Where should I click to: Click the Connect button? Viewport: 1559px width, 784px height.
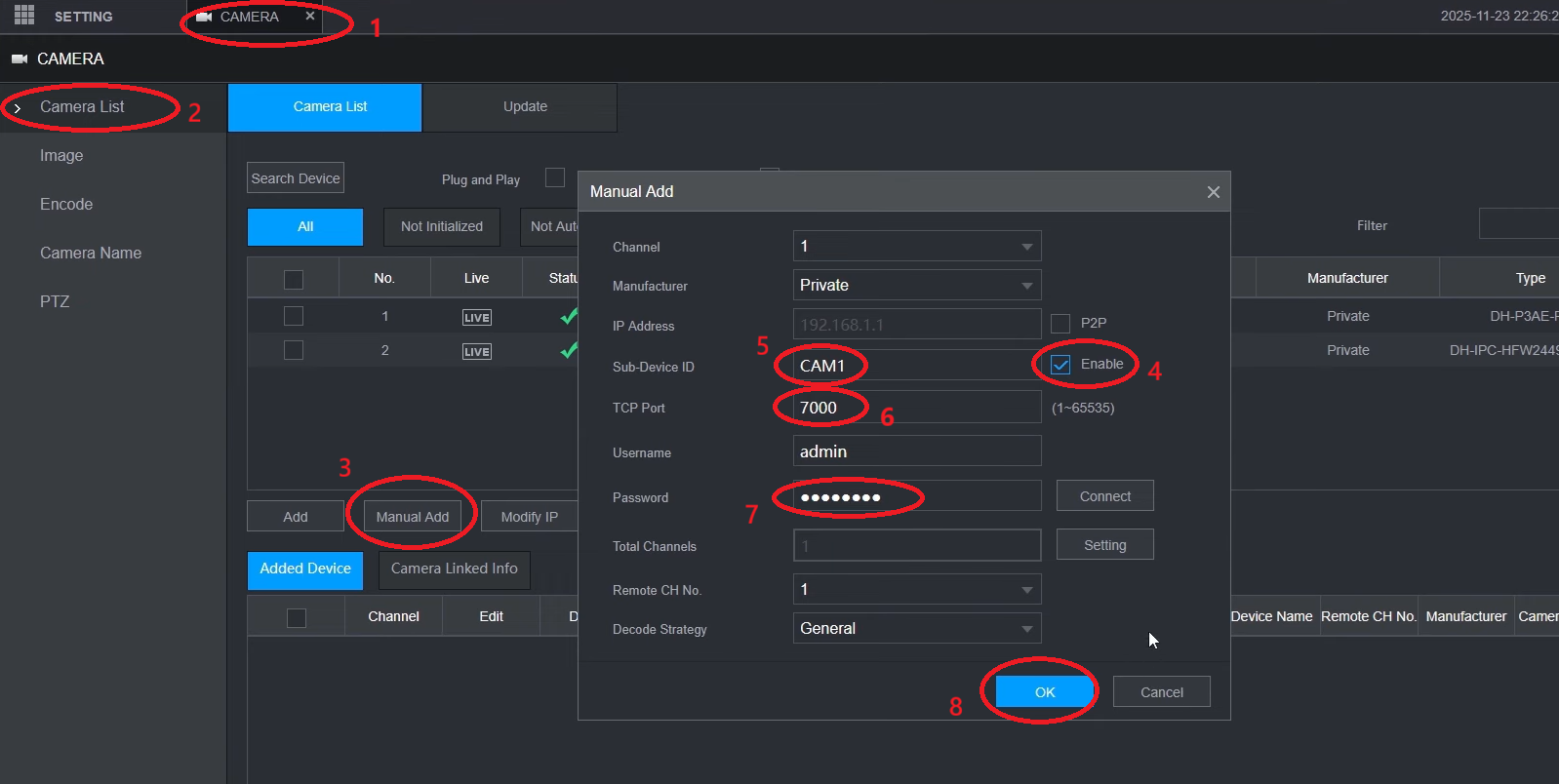(1104, 496)
